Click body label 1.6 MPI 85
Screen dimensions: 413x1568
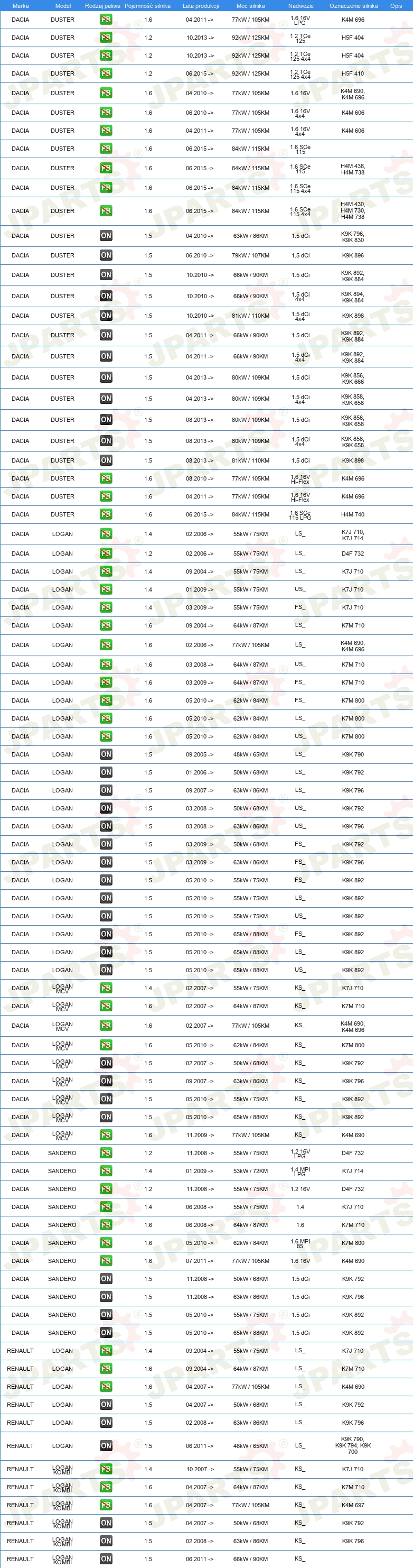tap(300, 1243)
